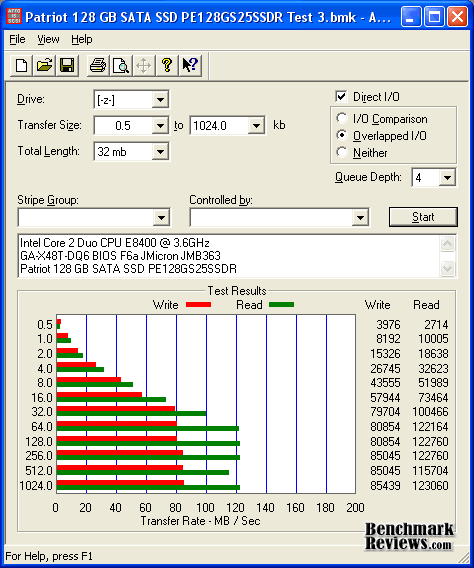The height and width of the screenshot is (568, 474).
Task: Save results using floppy disk icon
Action: (67, 66)
